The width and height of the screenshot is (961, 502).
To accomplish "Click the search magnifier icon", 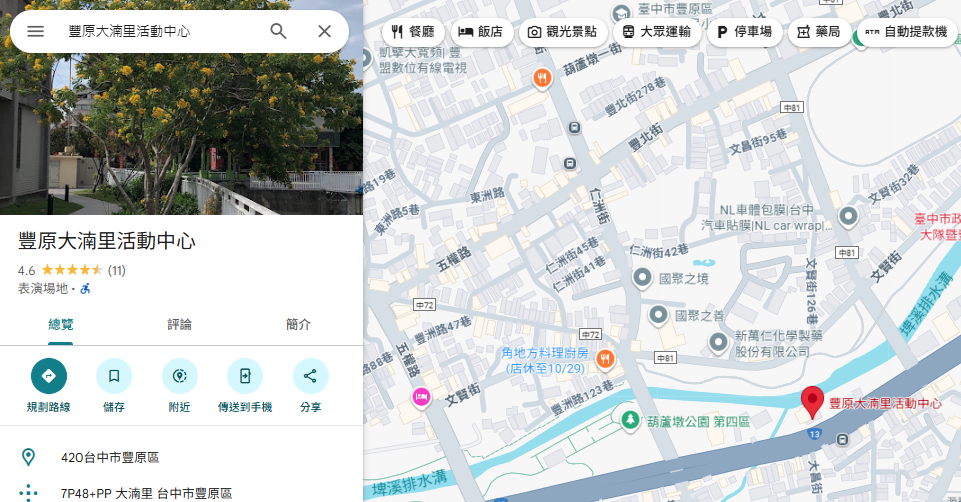I will click(x=279, y=31).
